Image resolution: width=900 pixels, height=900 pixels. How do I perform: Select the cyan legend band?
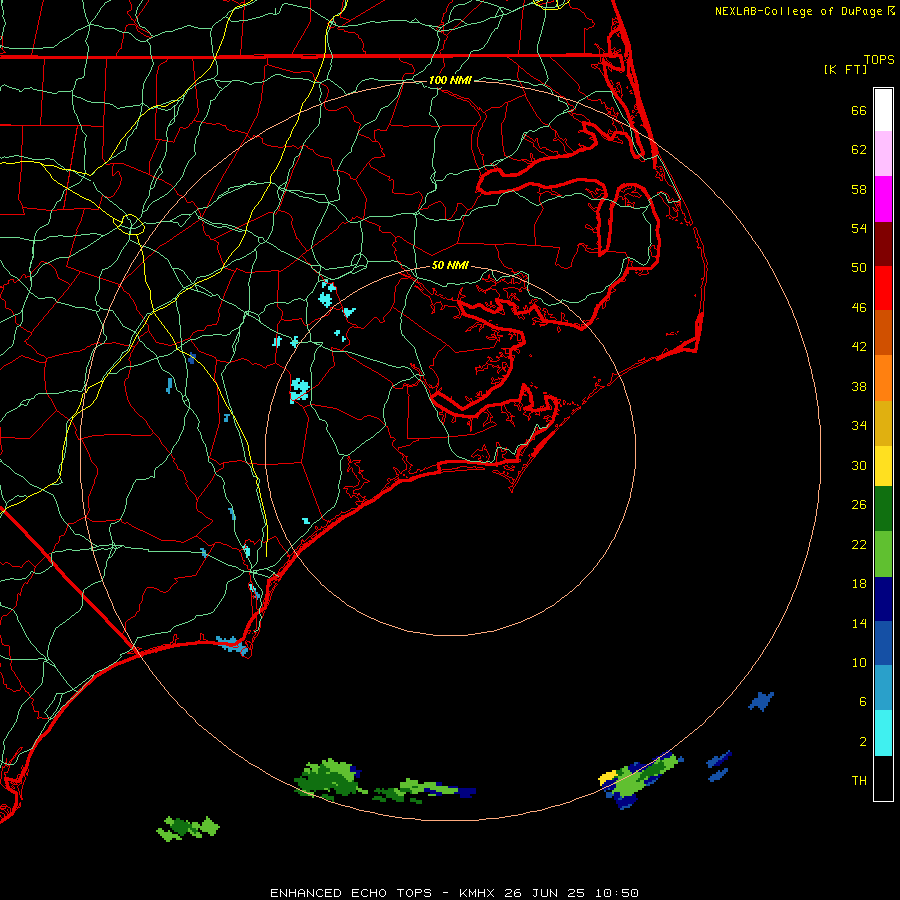(883, 733)
